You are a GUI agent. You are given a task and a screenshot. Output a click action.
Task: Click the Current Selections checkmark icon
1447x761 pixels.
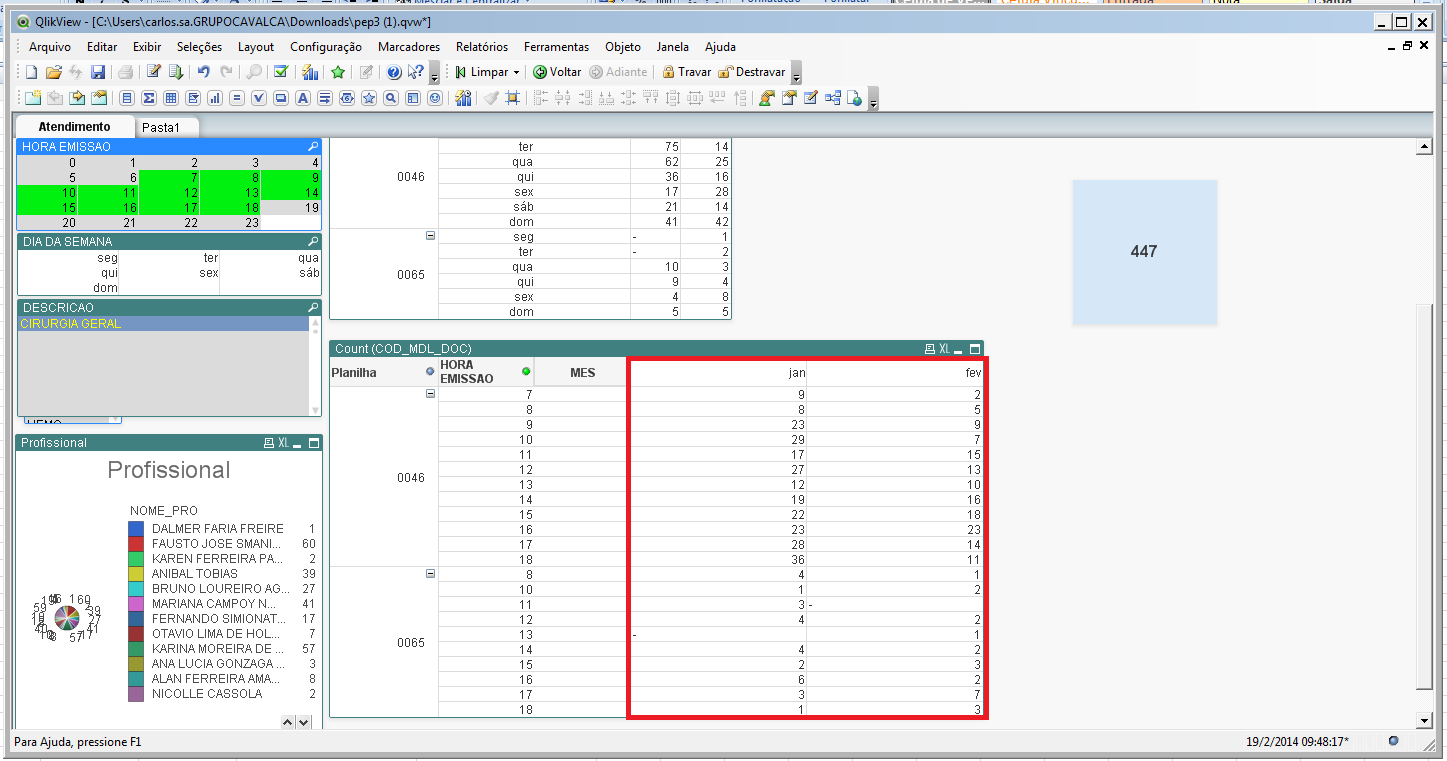[x=281, y=72]
